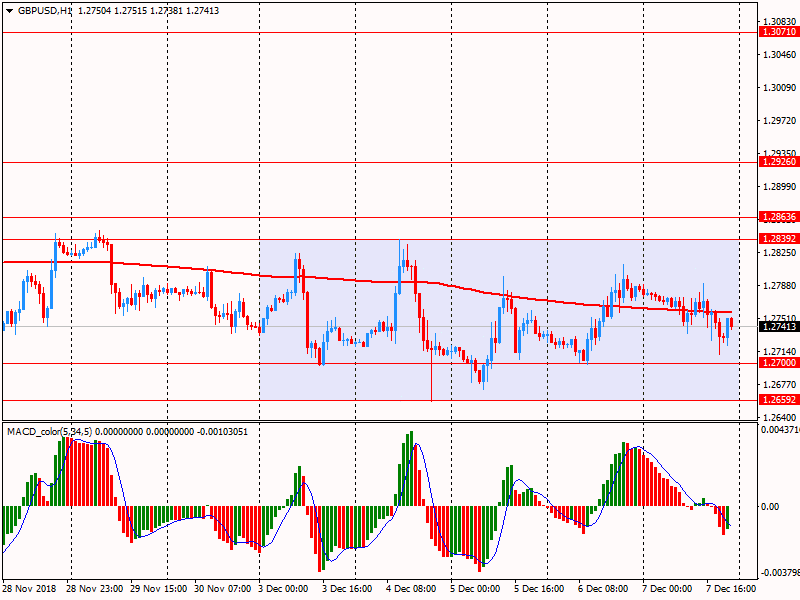Click the 4 Dec 08:00 time label
800x600 pixels.
tap(410, 589)
